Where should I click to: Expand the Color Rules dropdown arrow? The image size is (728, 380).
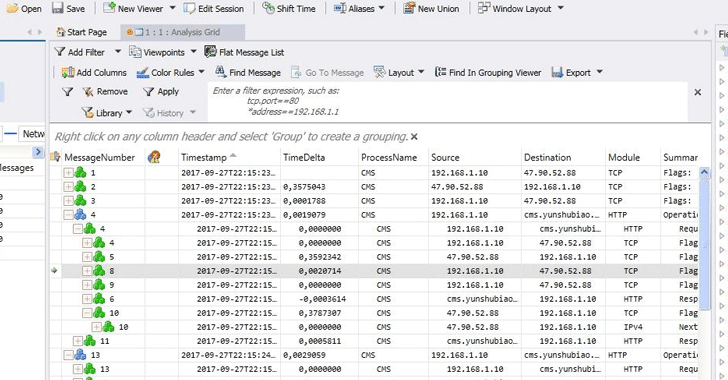(202, 72)
